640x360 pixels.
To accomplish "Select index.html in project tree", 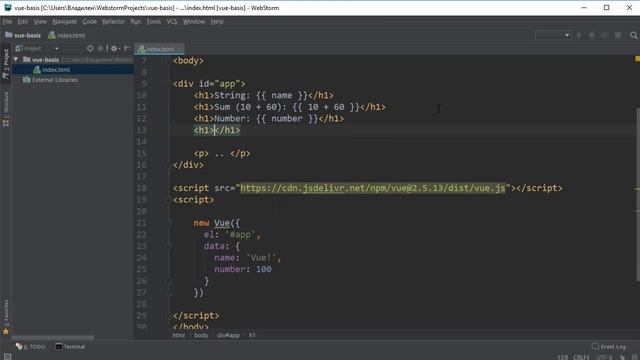I will pyautogui.click(x=56, y=70).
